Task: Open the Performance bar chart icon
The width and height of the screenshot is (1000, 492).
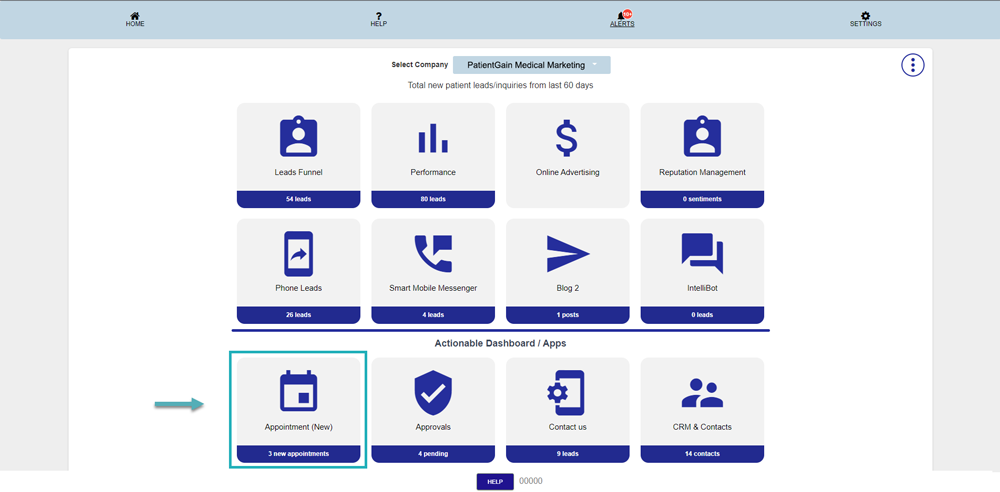Action: 433,138
